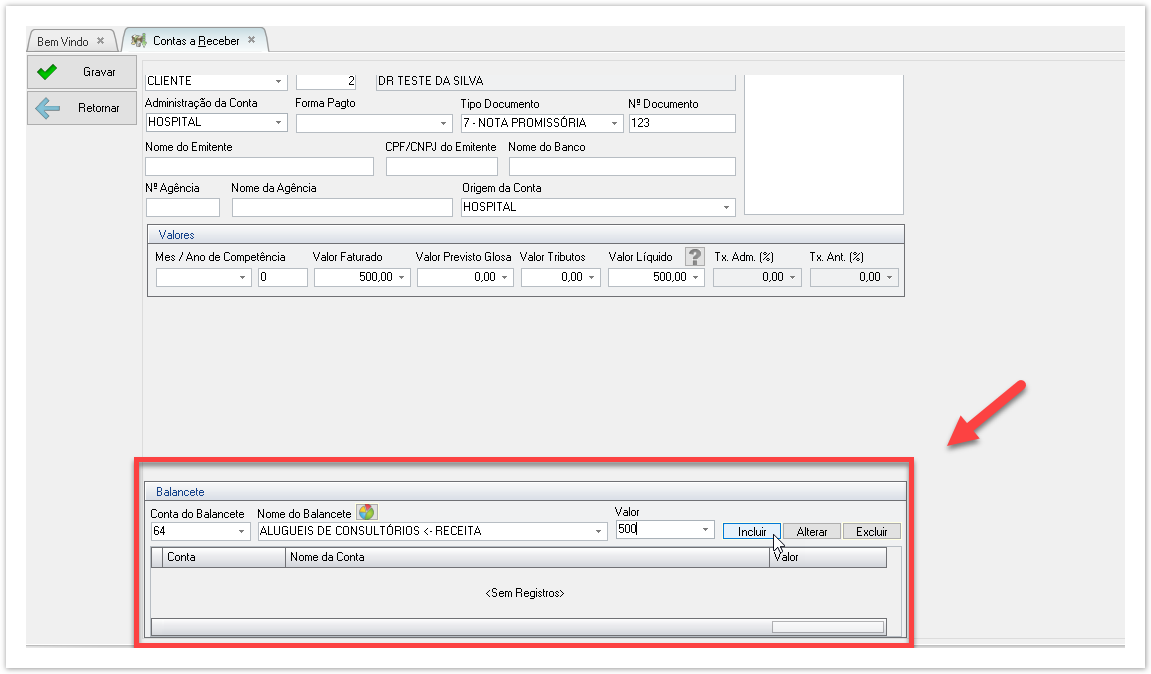The image size is (1151, 674).
Task: Select the Contas a Receber tab
Action: click(195, 41)
